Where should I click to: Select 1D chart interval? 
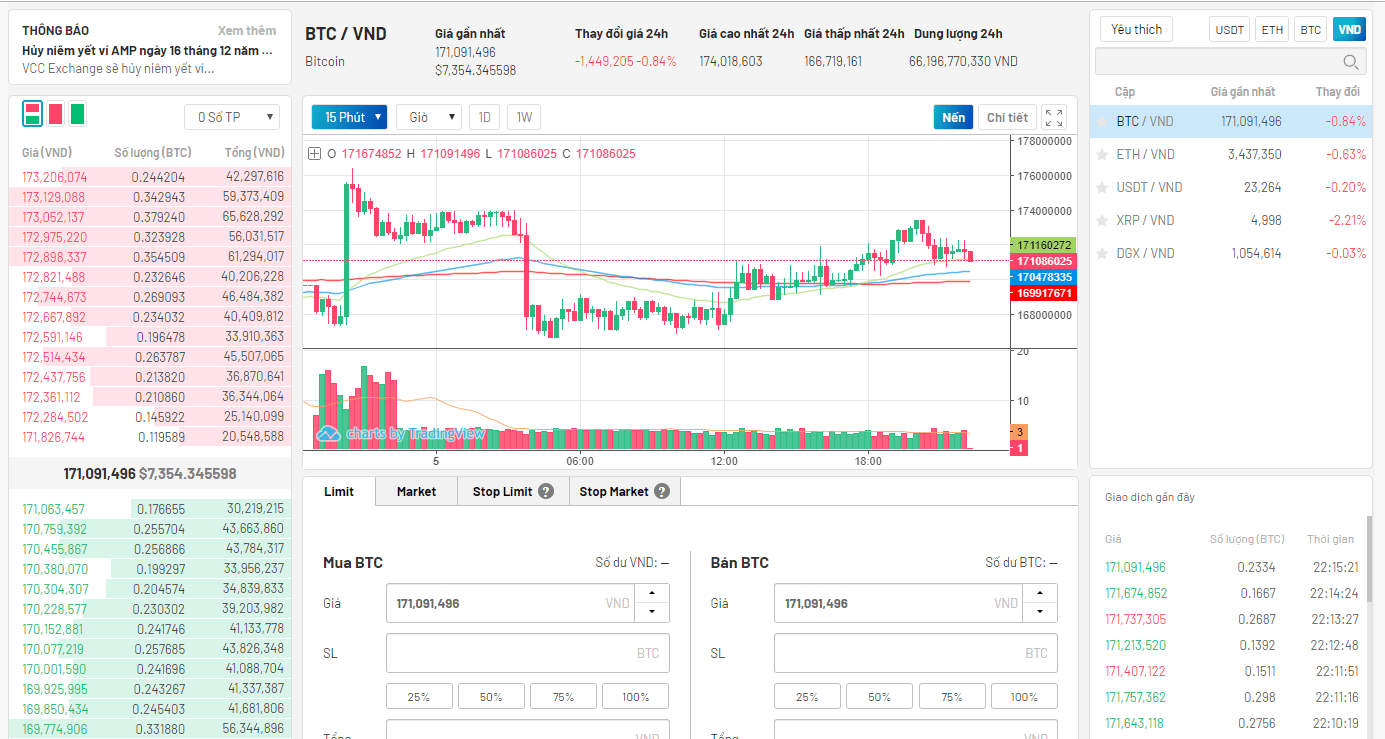coord(485,117)
